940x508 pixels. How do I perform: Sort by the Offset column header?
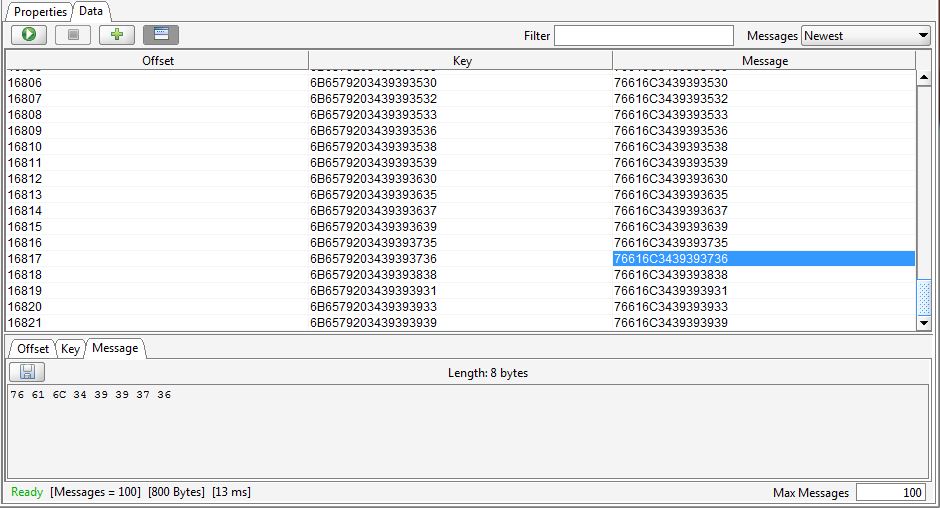point(158,61)
